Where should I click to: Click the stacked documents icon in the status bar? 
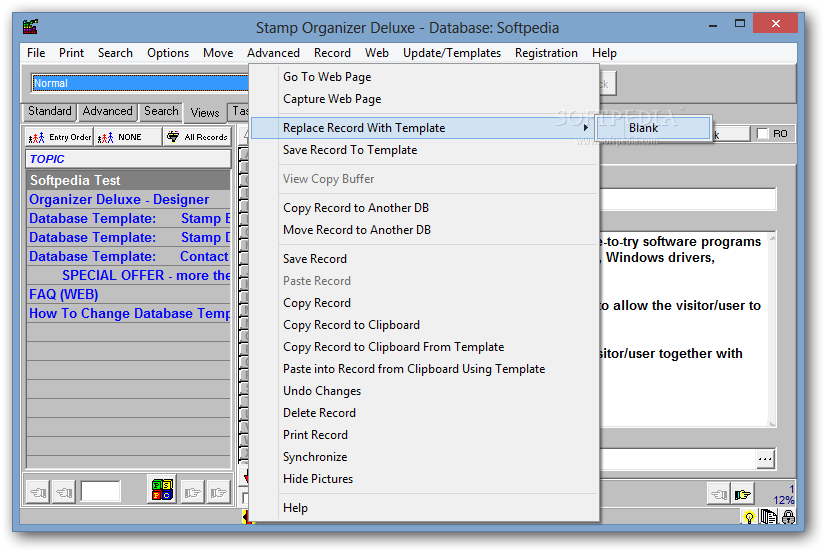point(769,517)
